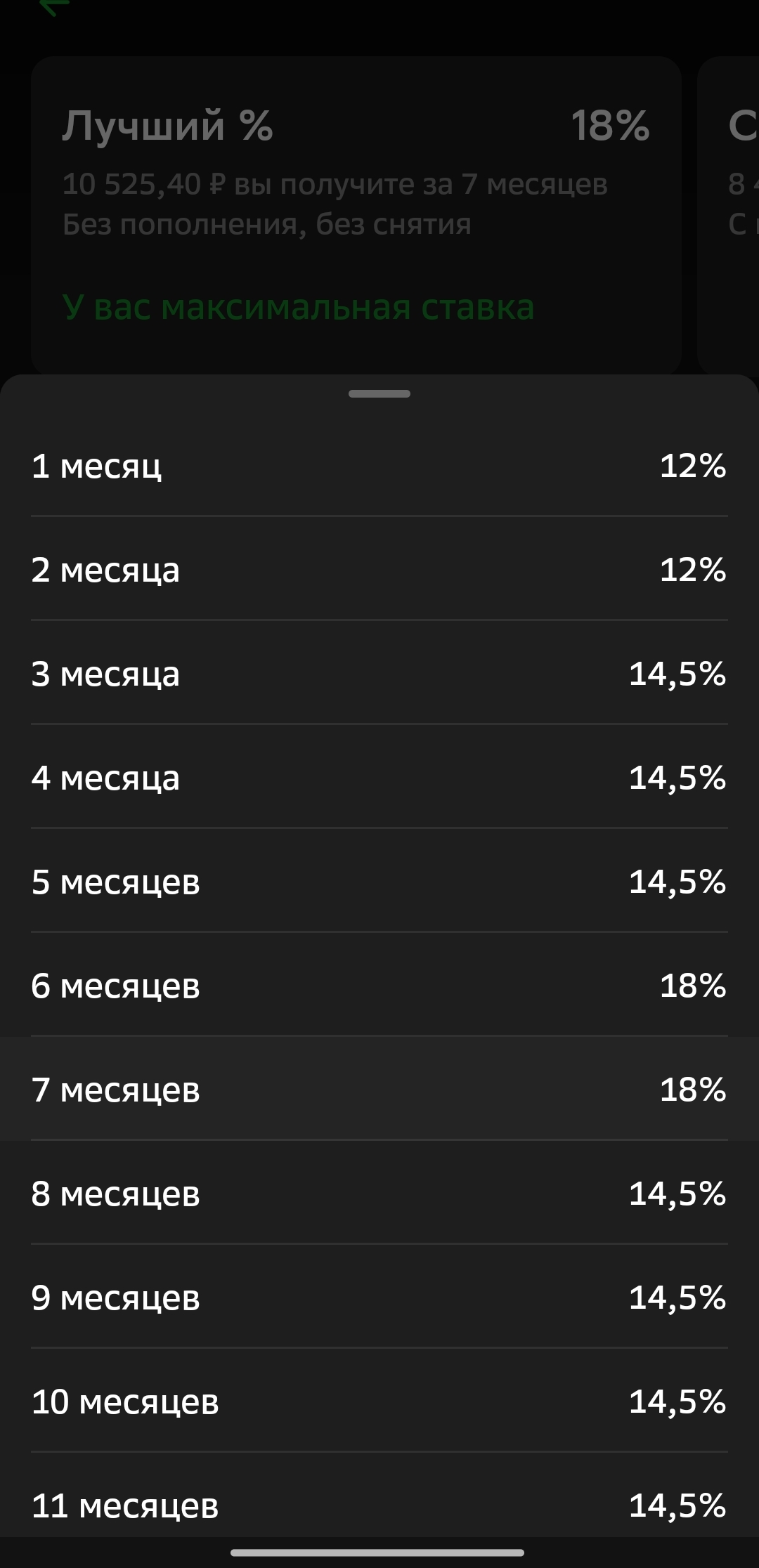Image resolution: width=759 pixels, height=1568 pixels.
Task: Choose the 10 месяцев deposit term
Action: (379, 1401)
